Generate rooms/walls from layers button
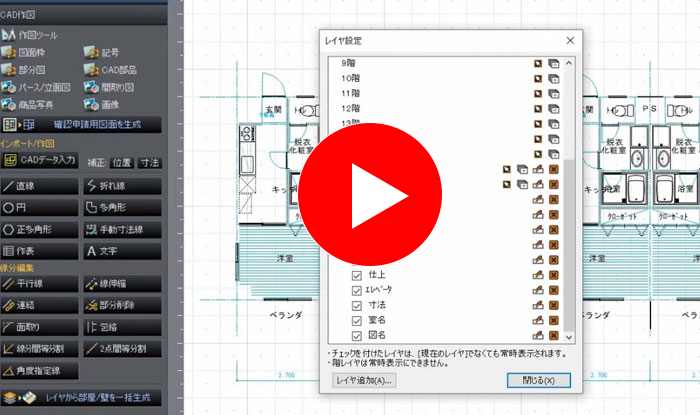Image resolution: width=700 pixels, height=415 pixels. [81, 398]
